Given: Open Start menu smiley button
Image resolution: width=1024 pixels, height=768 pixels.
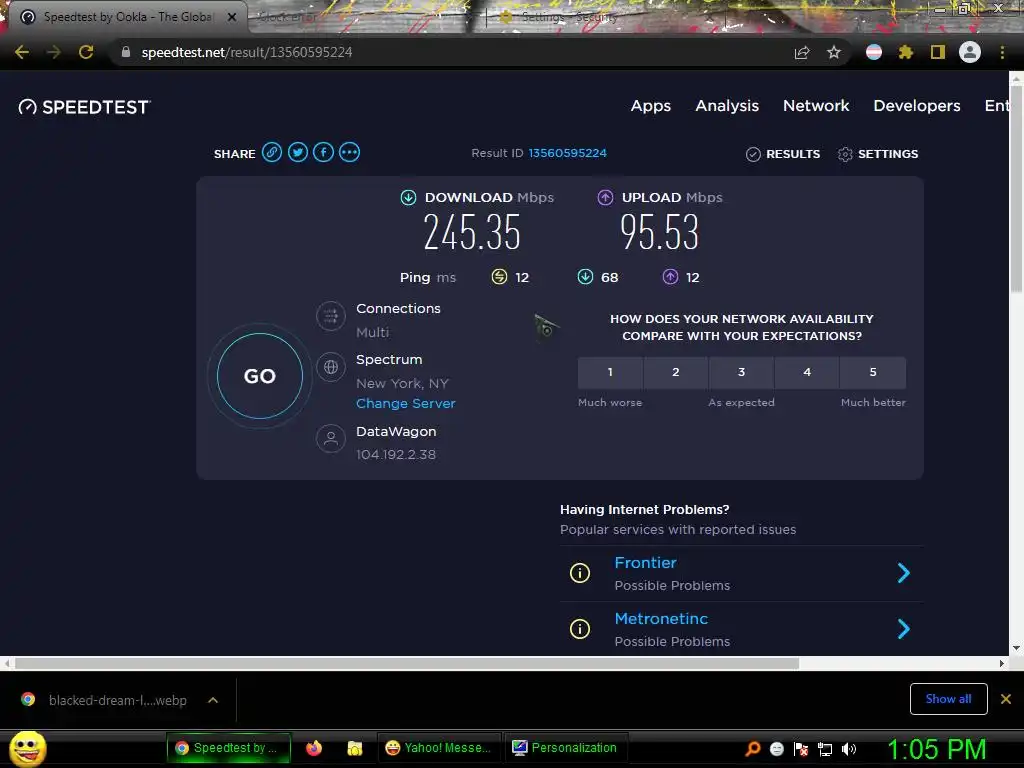Looking at the screenshot, I should pos(27,748).
